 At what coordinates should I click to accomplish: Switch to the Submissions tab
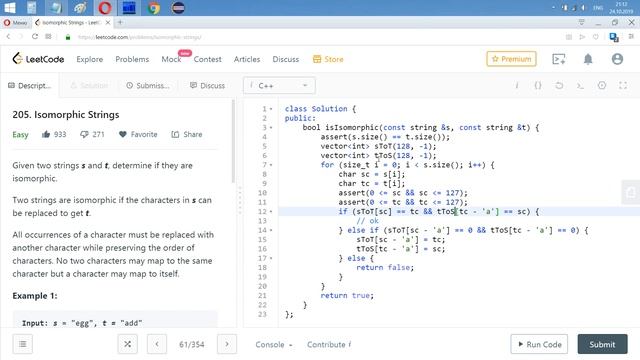[x=148, y=86]
